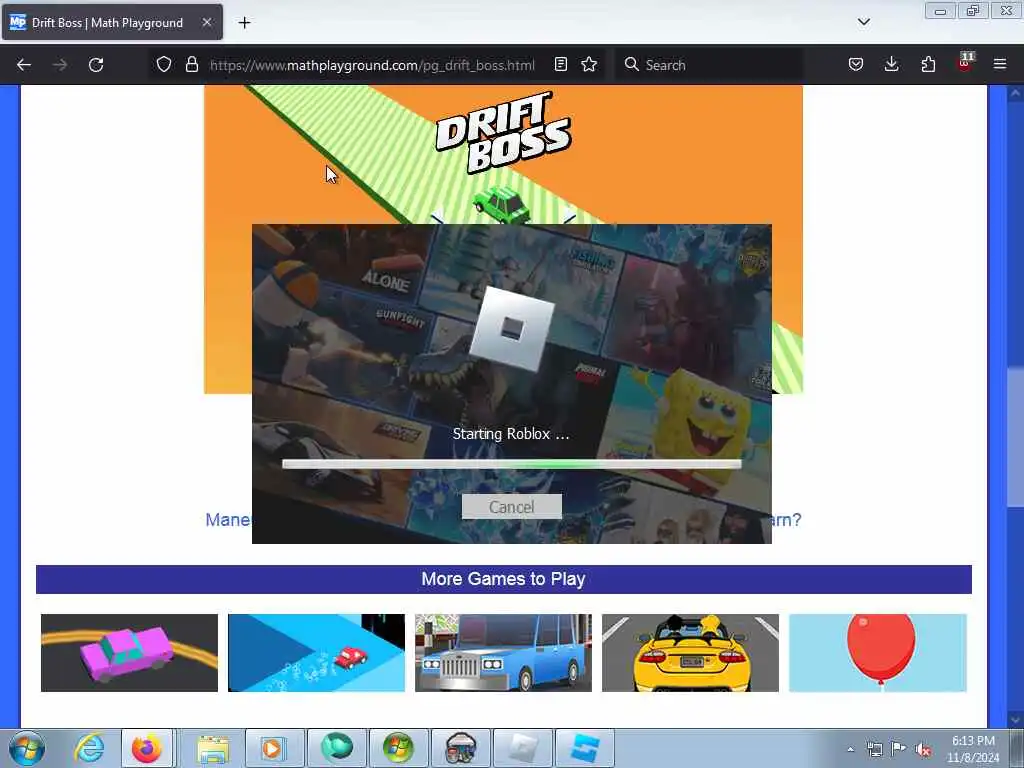Click the scrollbar down arrow
The width and height of the screenshot is (1024, 768).
pyautogui.click(x=1015, y=720)
